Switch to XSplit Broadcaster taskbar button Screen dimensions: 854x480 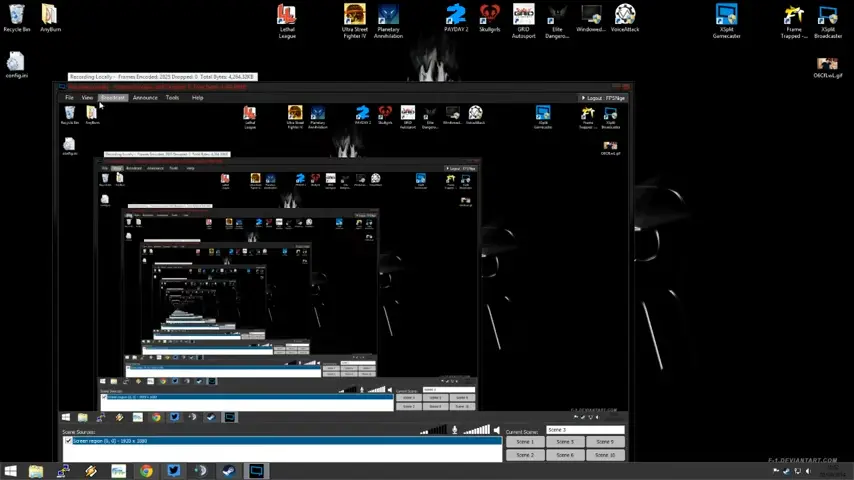tap(257, 471)
